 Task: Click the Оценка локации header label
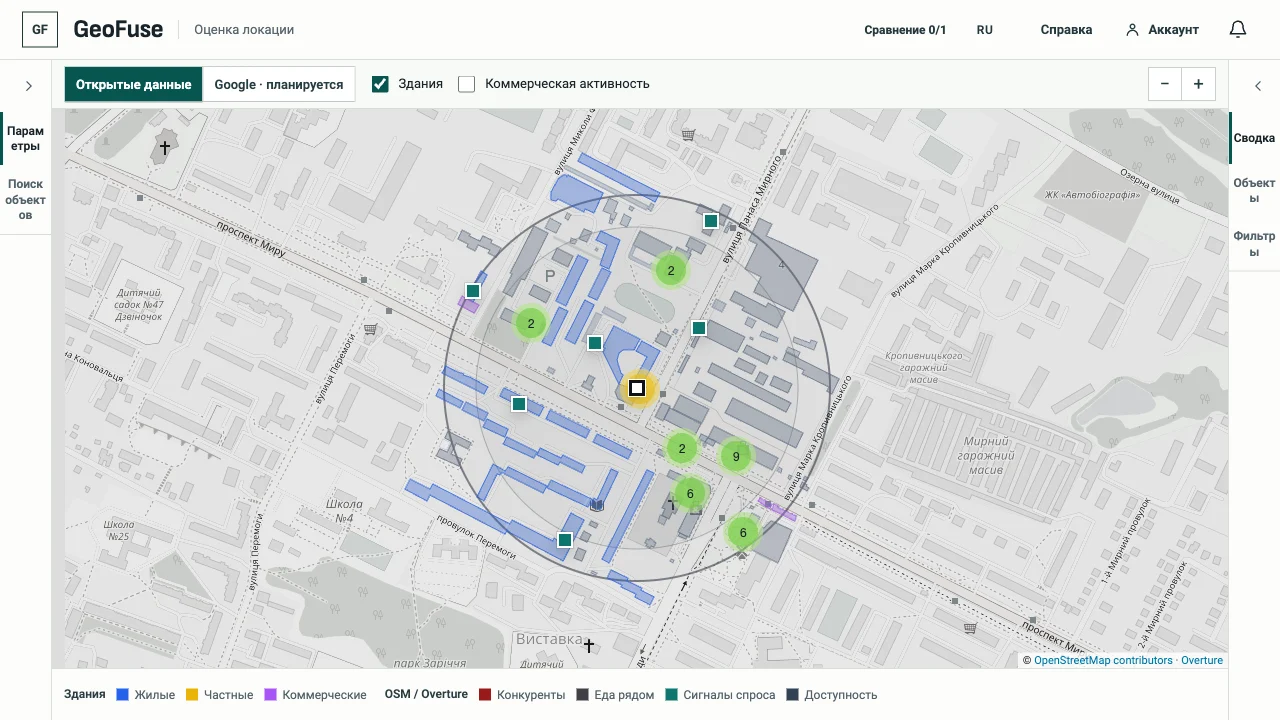coord(244,30)
